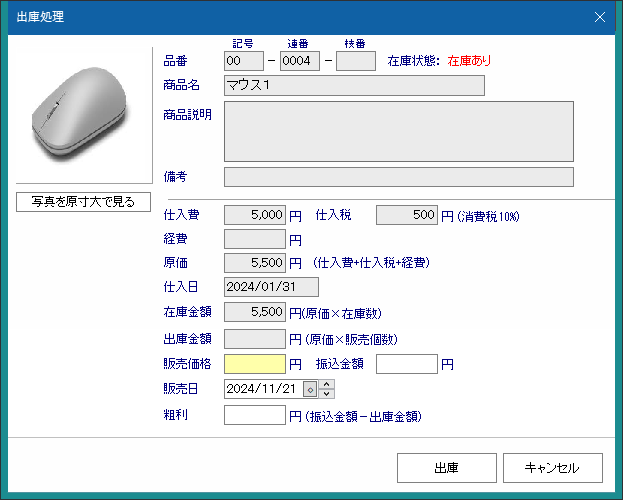
Task: Click the 販売日 down spinner arrow
Action: pos(328,394)
